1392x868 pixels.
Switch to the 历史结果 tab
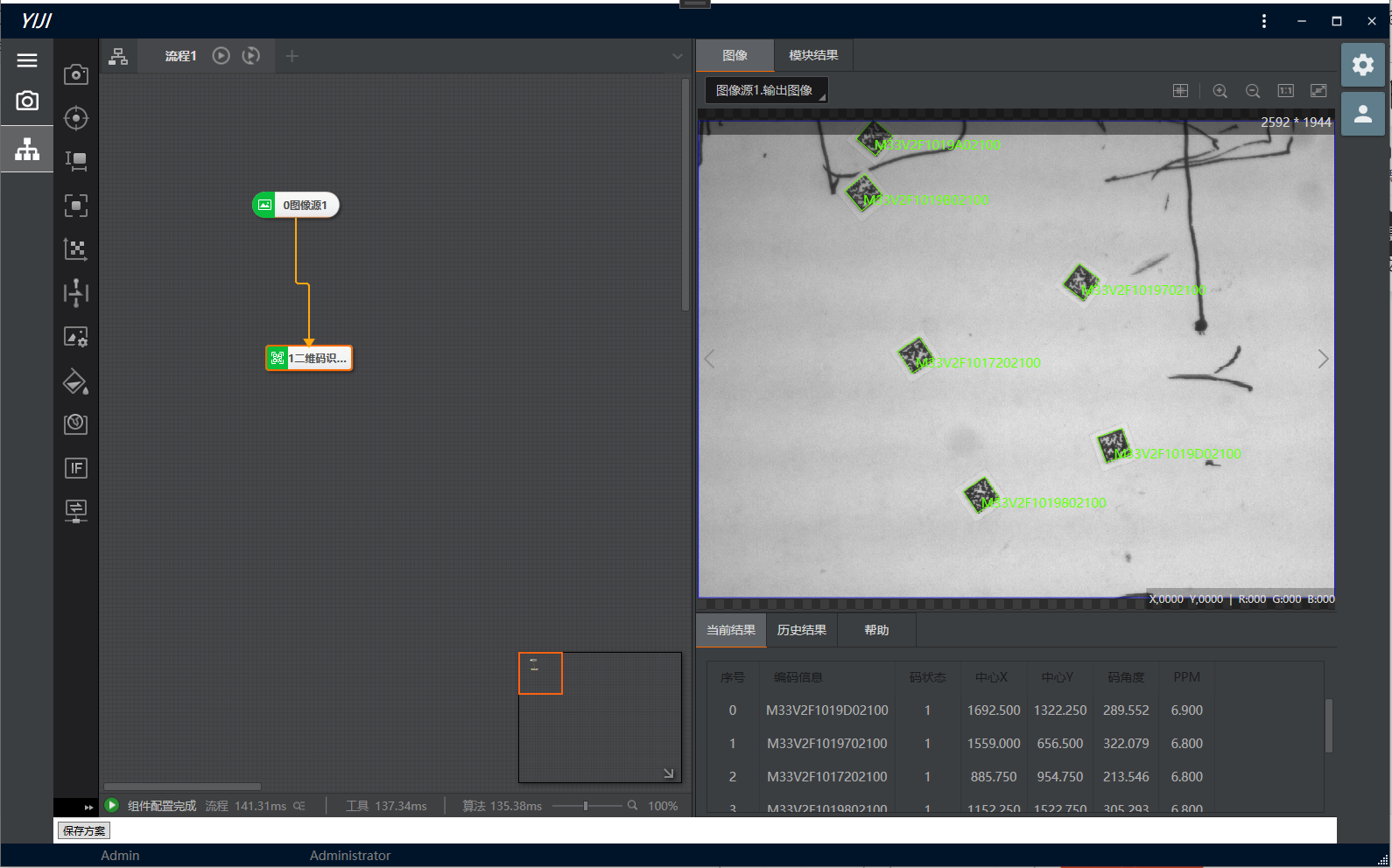point(802,630)
